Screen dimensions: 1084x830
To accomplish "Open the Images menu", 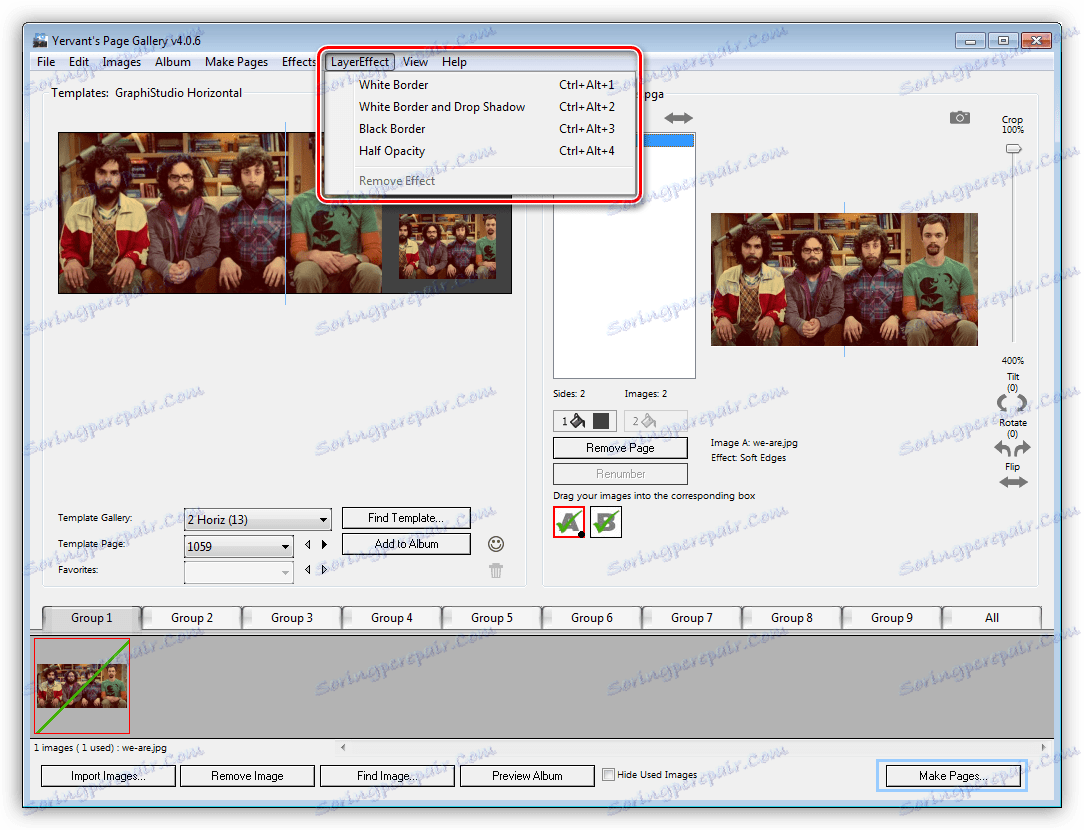I will tap(122, 62).
